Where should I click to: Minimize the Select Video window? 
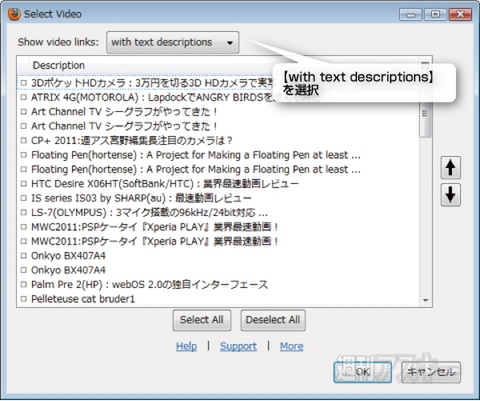click(x=411, y=14)
